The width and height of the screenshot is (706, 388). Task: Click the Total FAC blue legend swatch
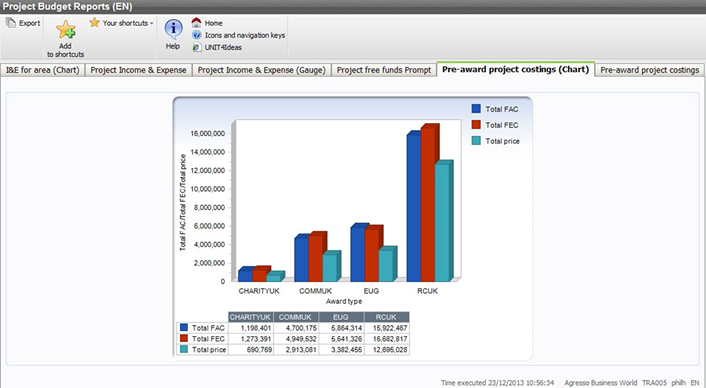click(x=476, y=108)
